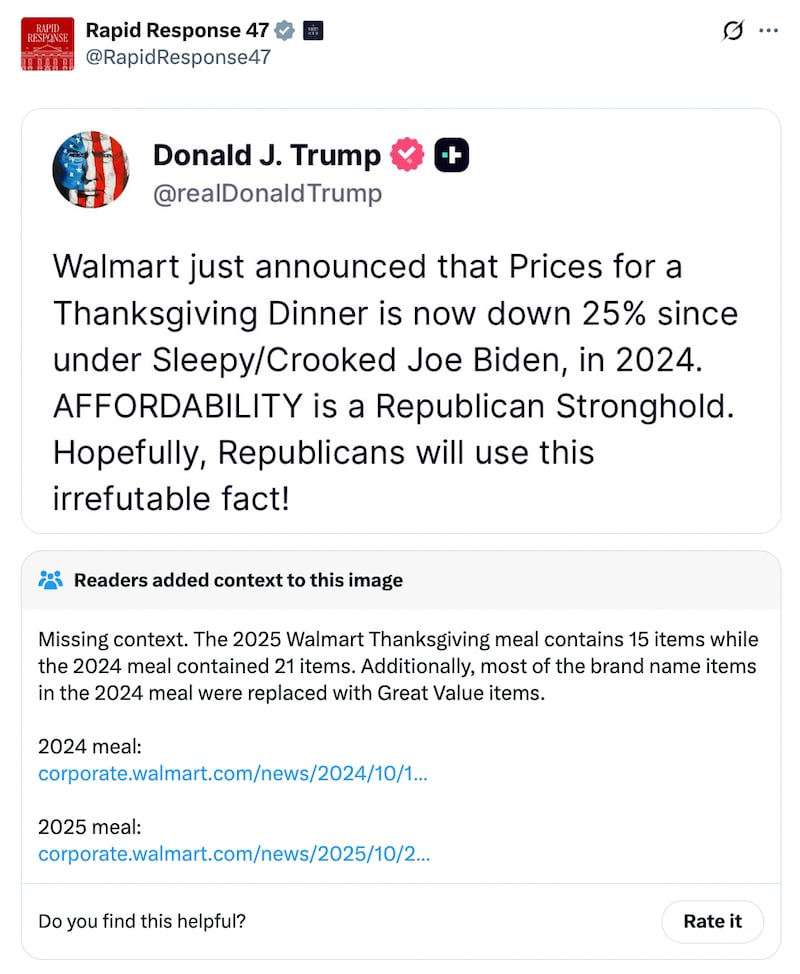
Task: Open the Rapid Response 47 display name
Action: point(178,31)
